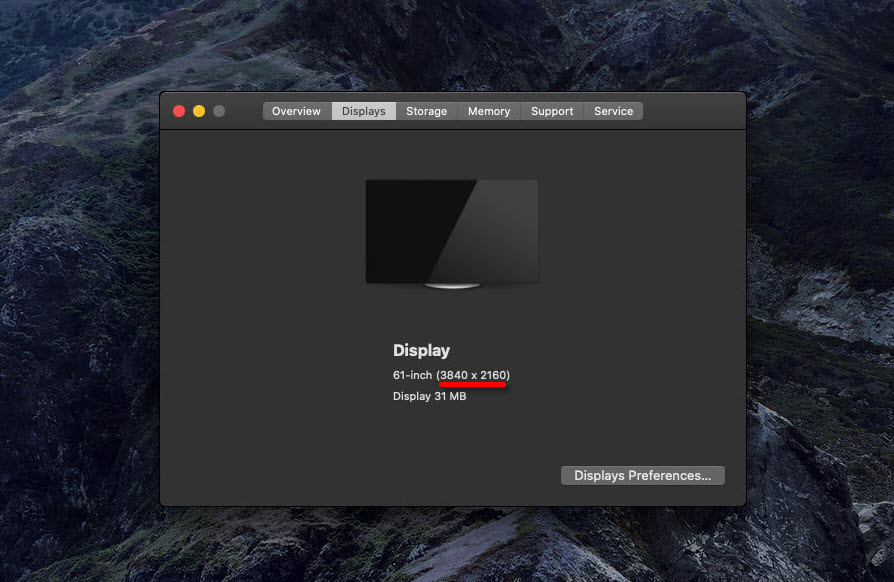This screenshot has width=894, height=582.
Task: Switch to the Overview tab
Action: [x=296, y=111]
